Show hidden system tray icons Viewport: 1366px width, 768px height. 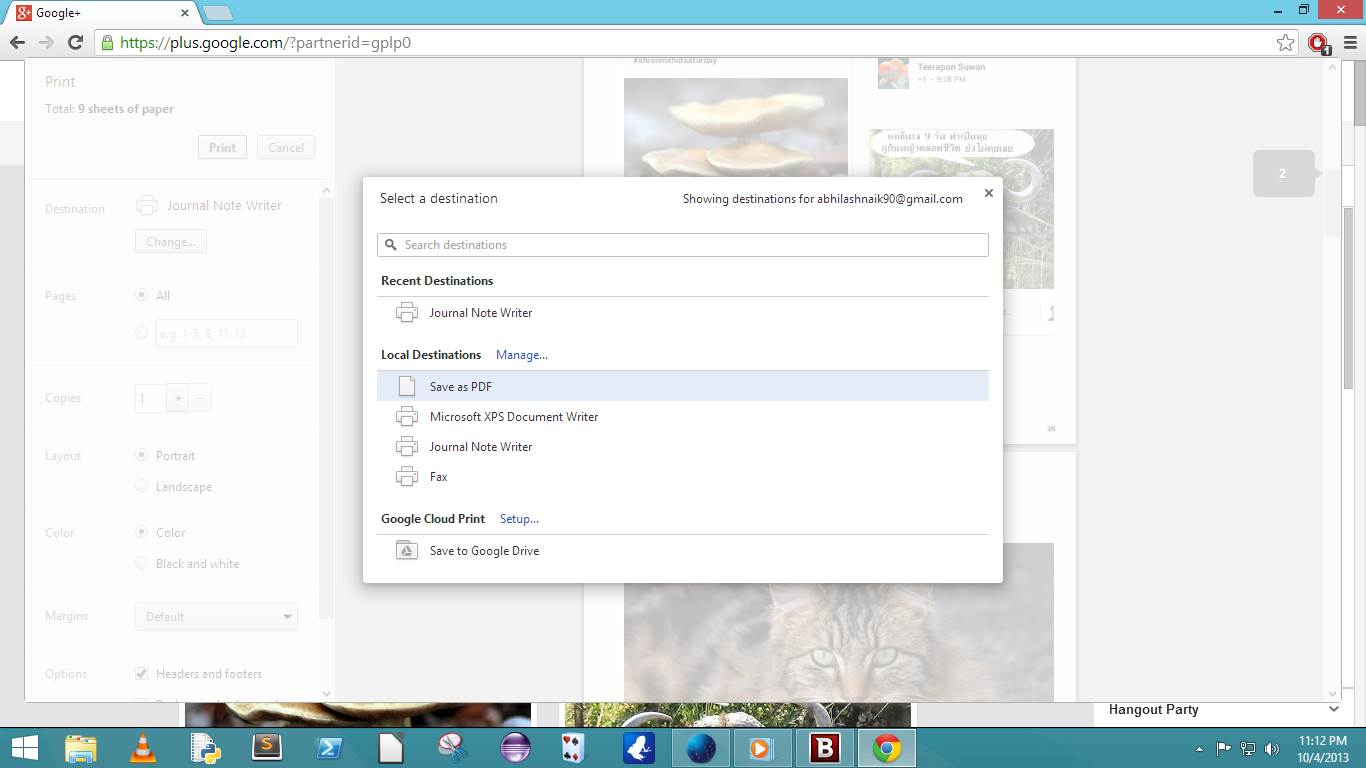tap(1200, 748)
